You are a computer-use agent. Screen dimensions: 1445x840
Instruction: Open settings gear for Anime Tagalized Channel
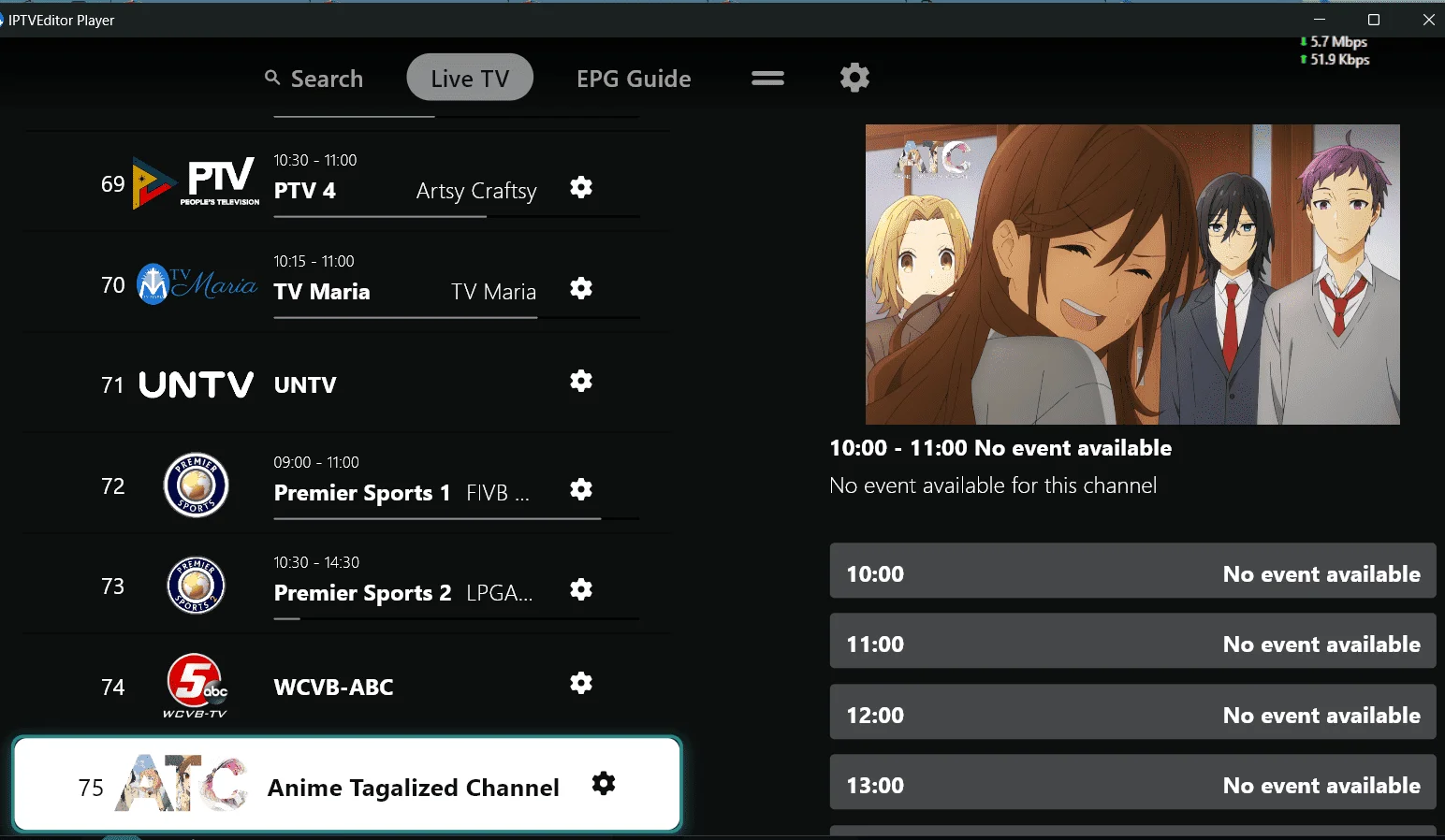pyautogui.click(x=604, y=783)
